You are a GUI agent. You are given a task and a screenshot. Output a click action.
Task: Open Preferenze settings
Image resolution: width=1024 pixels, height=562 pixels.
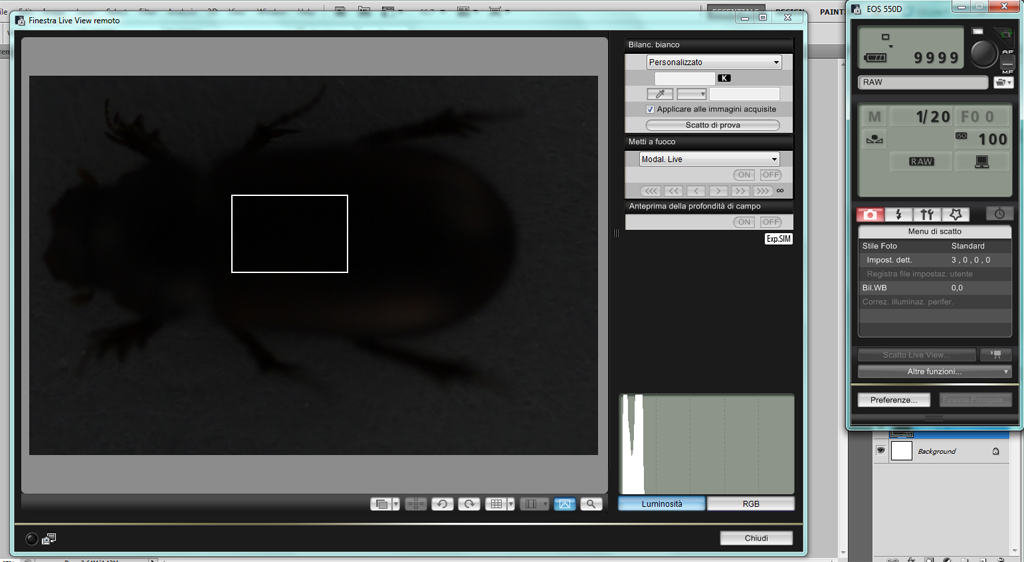pyautogui.click(x=893, y=400)
